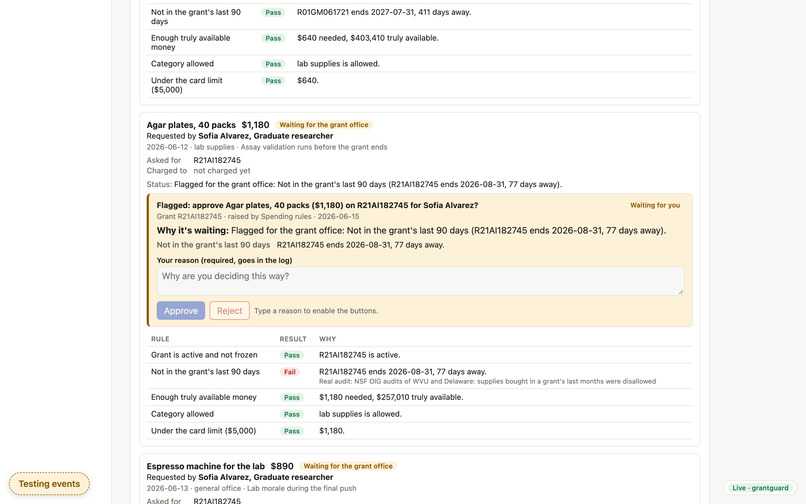Click the 'Category allowed' rule in the Agar plates table
Screen dimensions: 806x504
click(x=182, y=414)
